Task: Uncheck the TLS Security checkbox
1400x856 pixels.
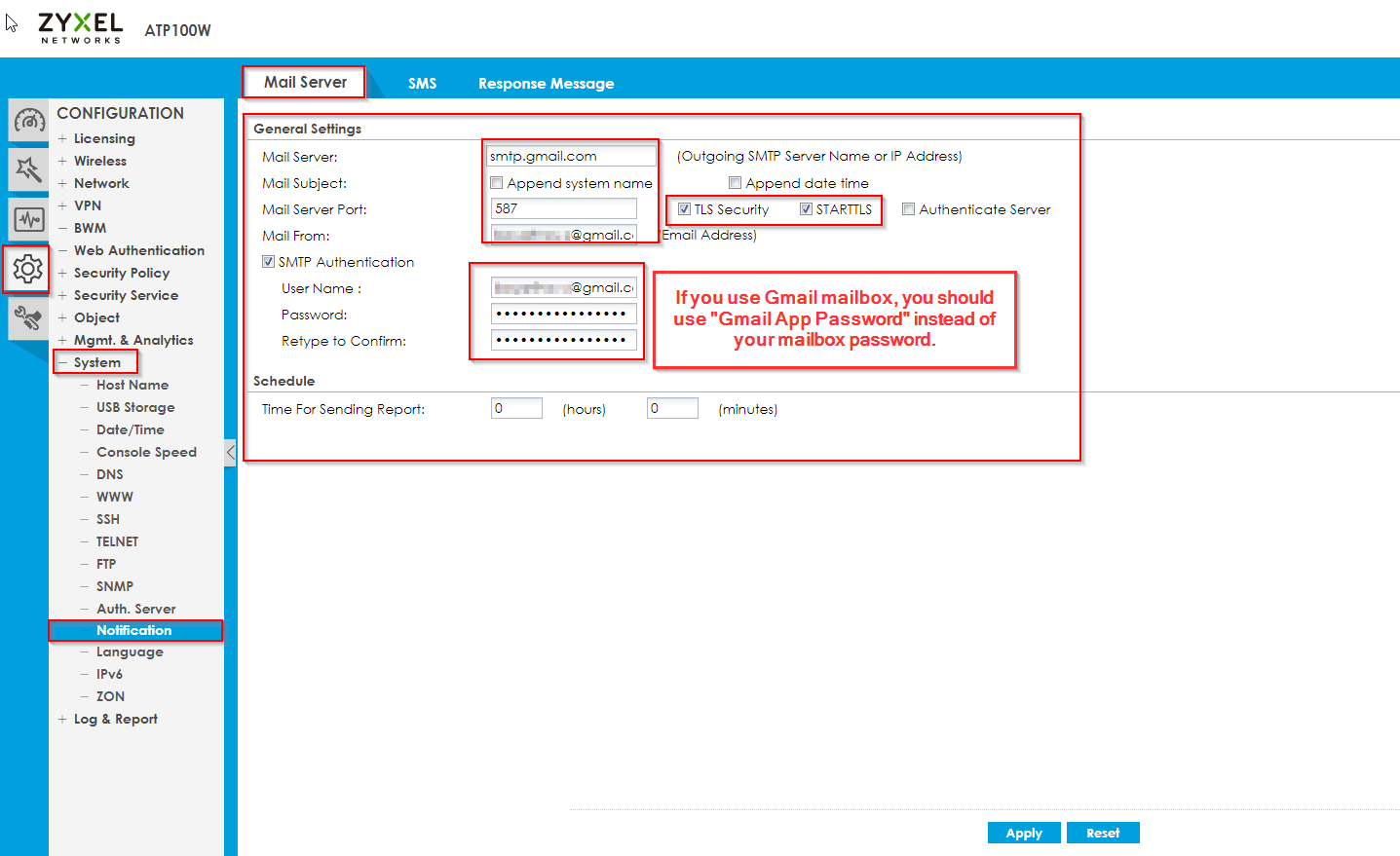Action: point(684,209)
